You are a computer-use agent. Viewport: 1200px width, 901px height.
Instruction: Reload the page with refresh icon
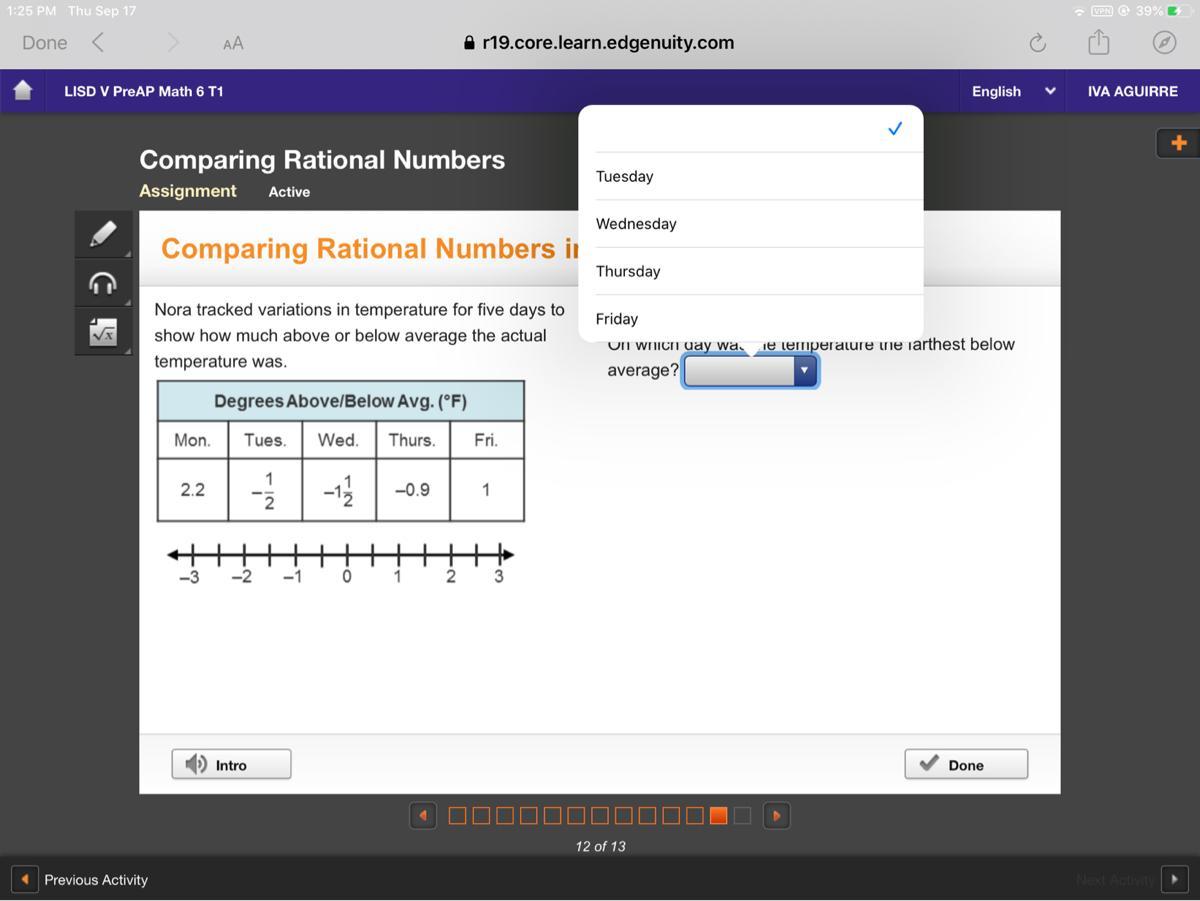click(1037, 43)
